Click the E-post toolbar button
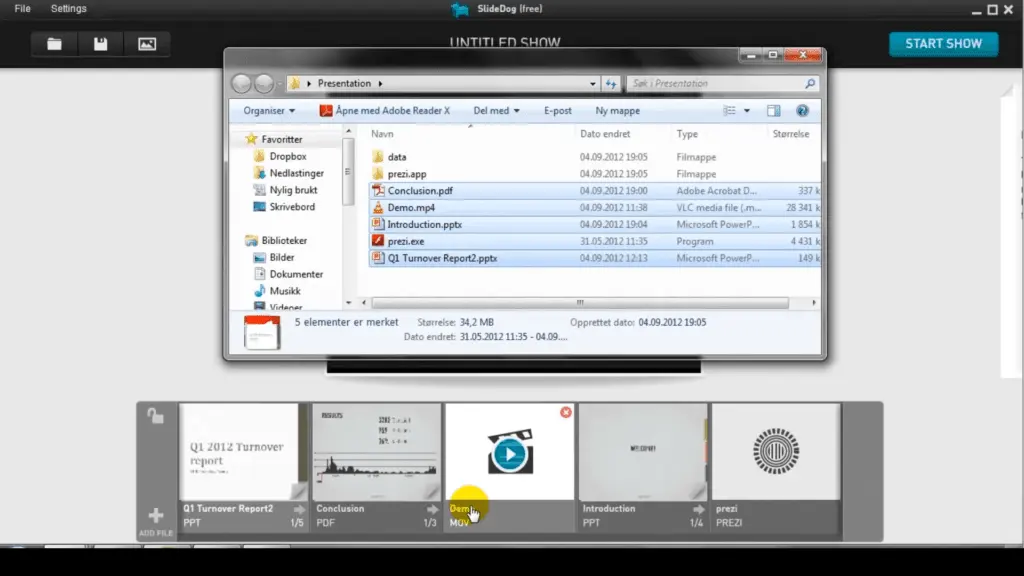 558,110
